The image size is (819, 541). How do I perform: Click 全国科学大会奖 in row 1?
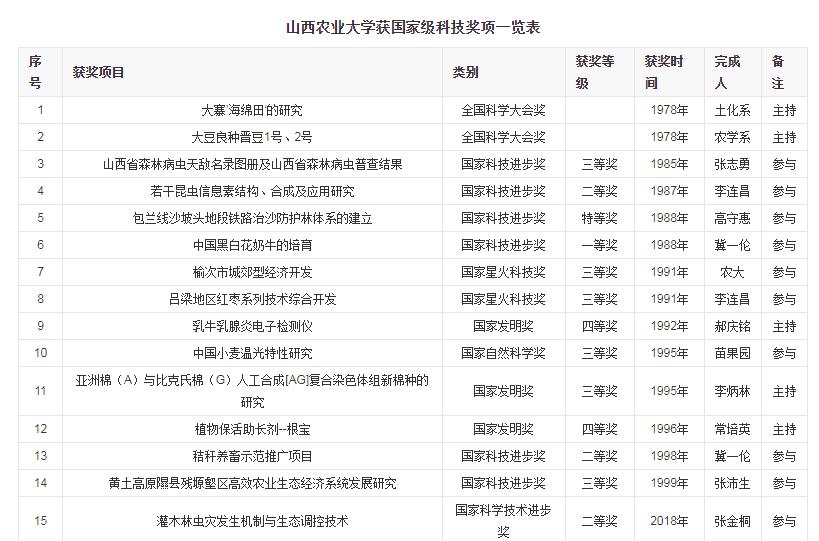click(x=504, y=110)
